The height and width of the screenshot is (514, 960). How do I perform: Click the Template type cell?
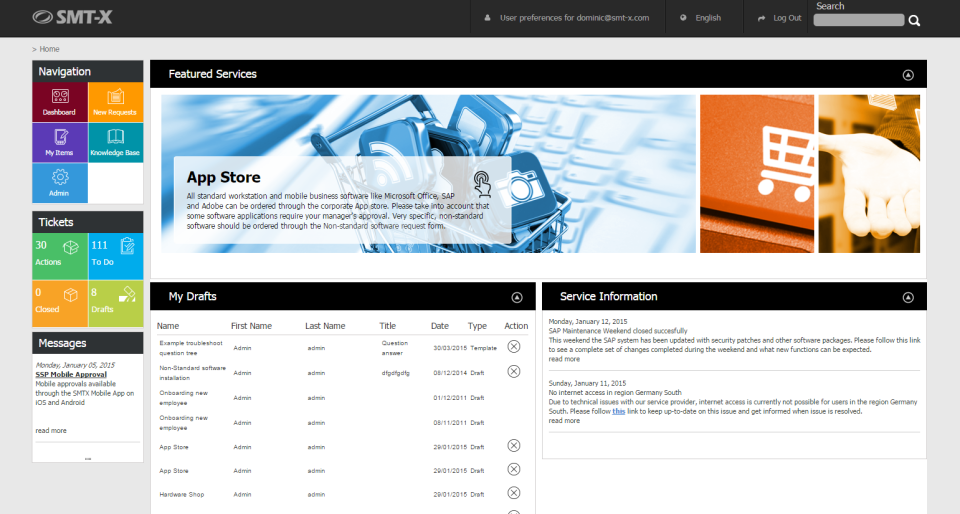484,348
